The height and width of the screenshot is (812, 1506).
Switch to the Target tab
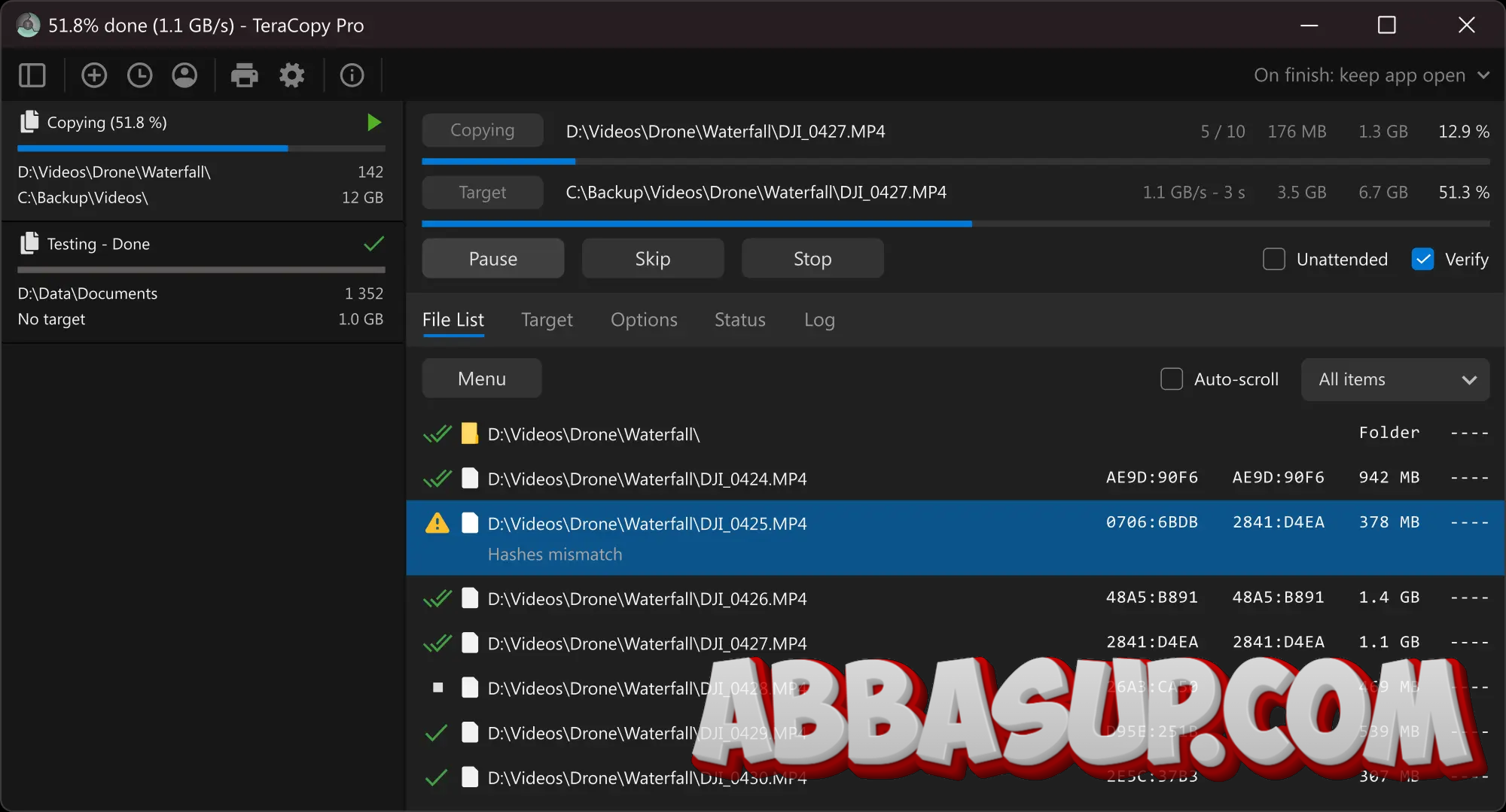point(547,320)
